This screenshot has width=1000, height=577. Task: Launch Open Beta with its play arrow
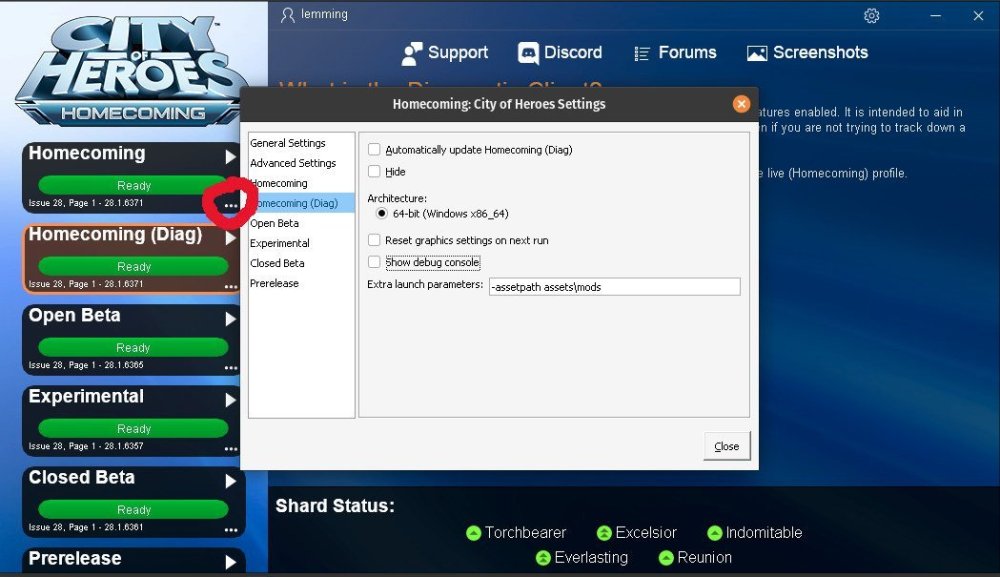pyautogui.click(x=231, y=319)
